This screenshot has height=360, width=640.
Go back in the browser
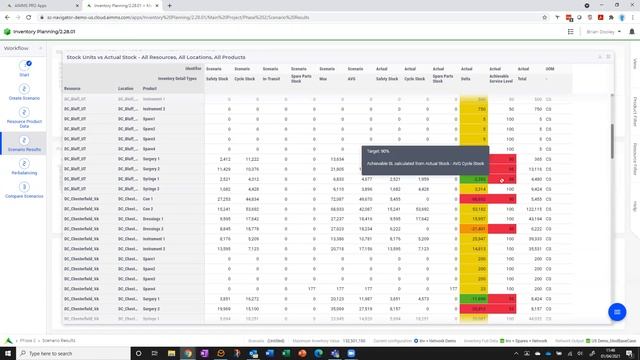[x=7, y=18]
